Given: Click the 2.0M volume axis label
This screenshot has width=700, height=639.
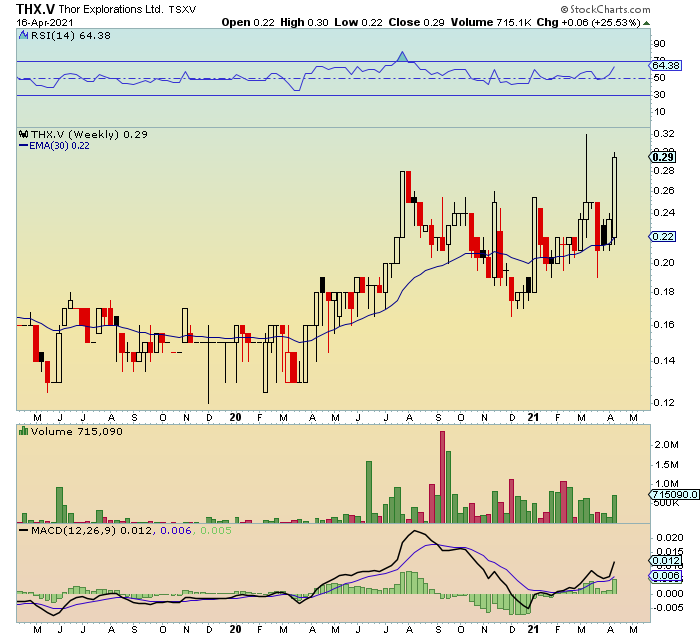Looking at the screenshot, I should click(667, 445).
